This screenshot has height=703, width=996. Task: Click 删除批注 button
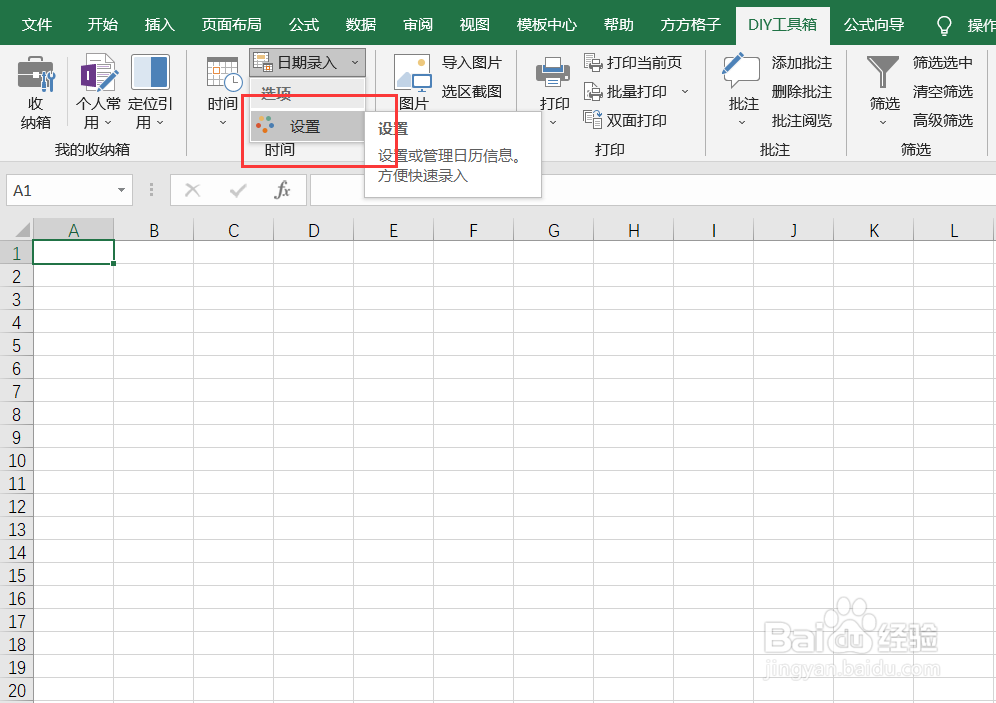point(802,92)
